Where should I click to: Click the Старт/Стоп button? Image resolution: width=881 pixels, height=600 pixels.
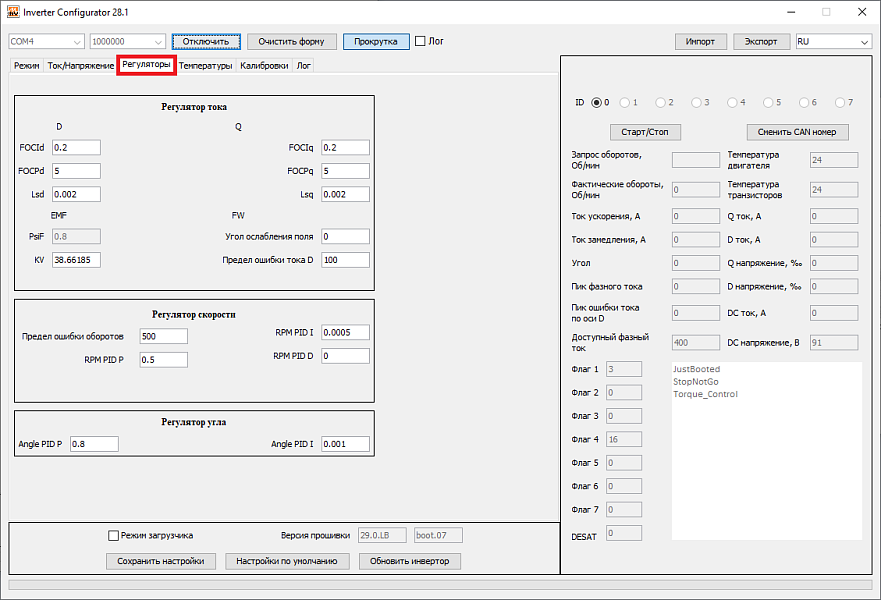click(x=645, y=132)
